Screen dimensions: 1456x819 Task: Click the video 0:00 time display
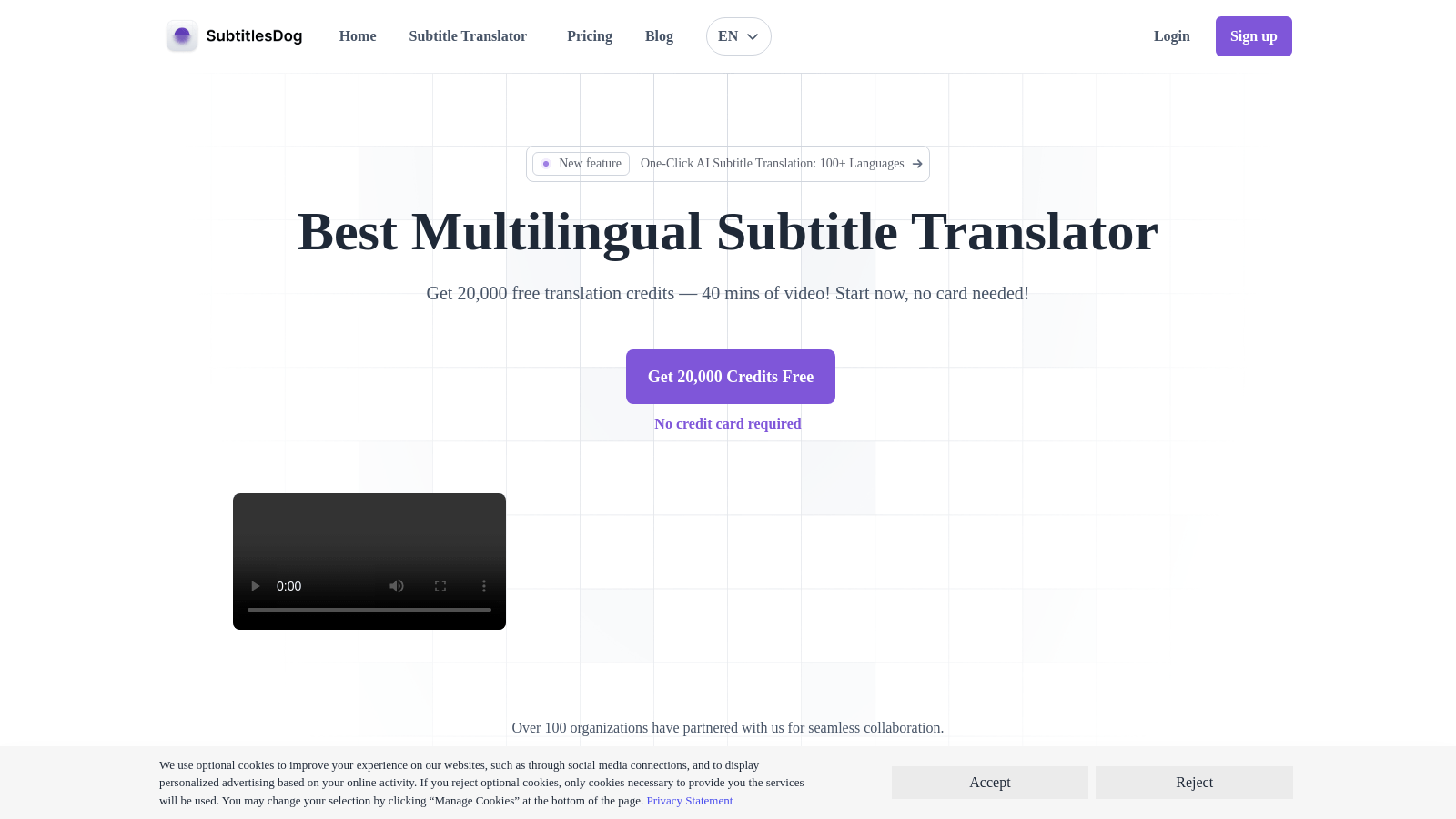pyautogui.click(x=288, y=586)
